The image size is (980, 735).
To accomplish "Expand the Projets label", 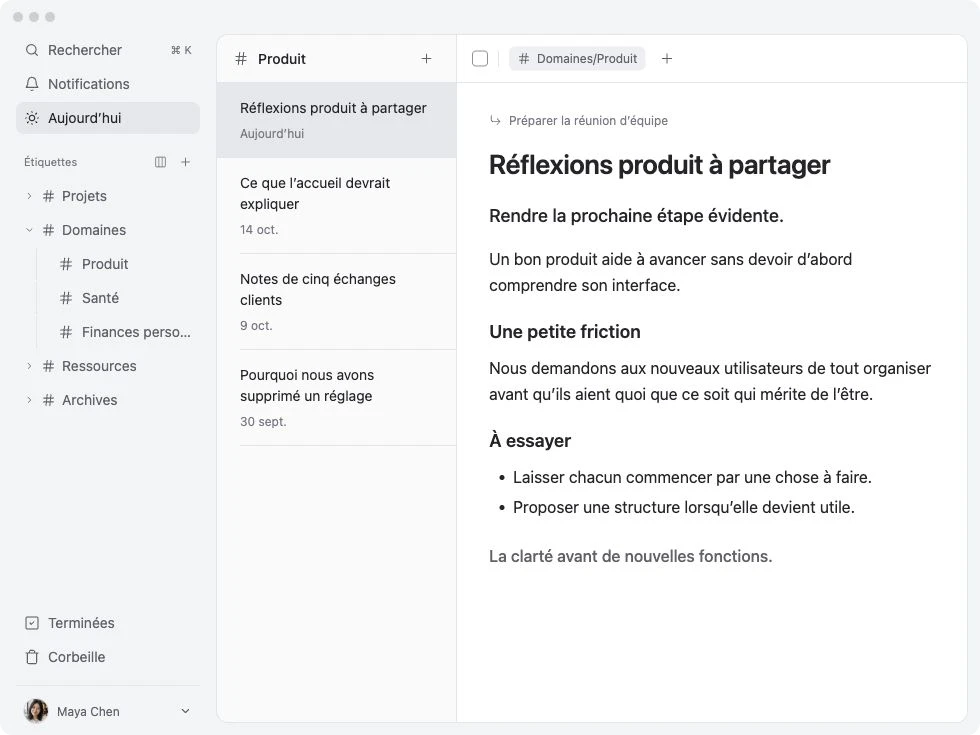I will tap(29, 196).
